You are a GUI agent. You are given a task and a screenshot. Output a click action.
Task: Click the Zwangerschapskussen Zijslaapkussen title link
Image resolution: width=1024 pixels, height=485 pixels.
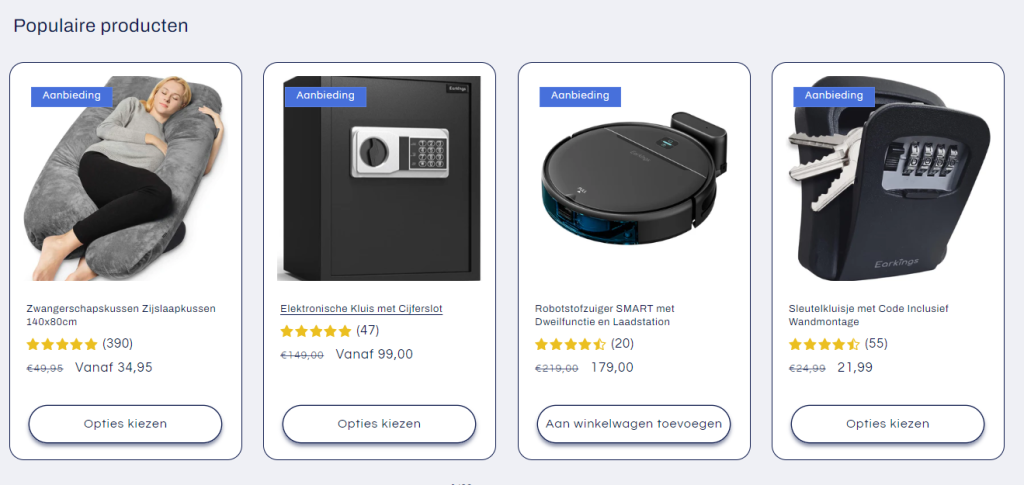121,315
